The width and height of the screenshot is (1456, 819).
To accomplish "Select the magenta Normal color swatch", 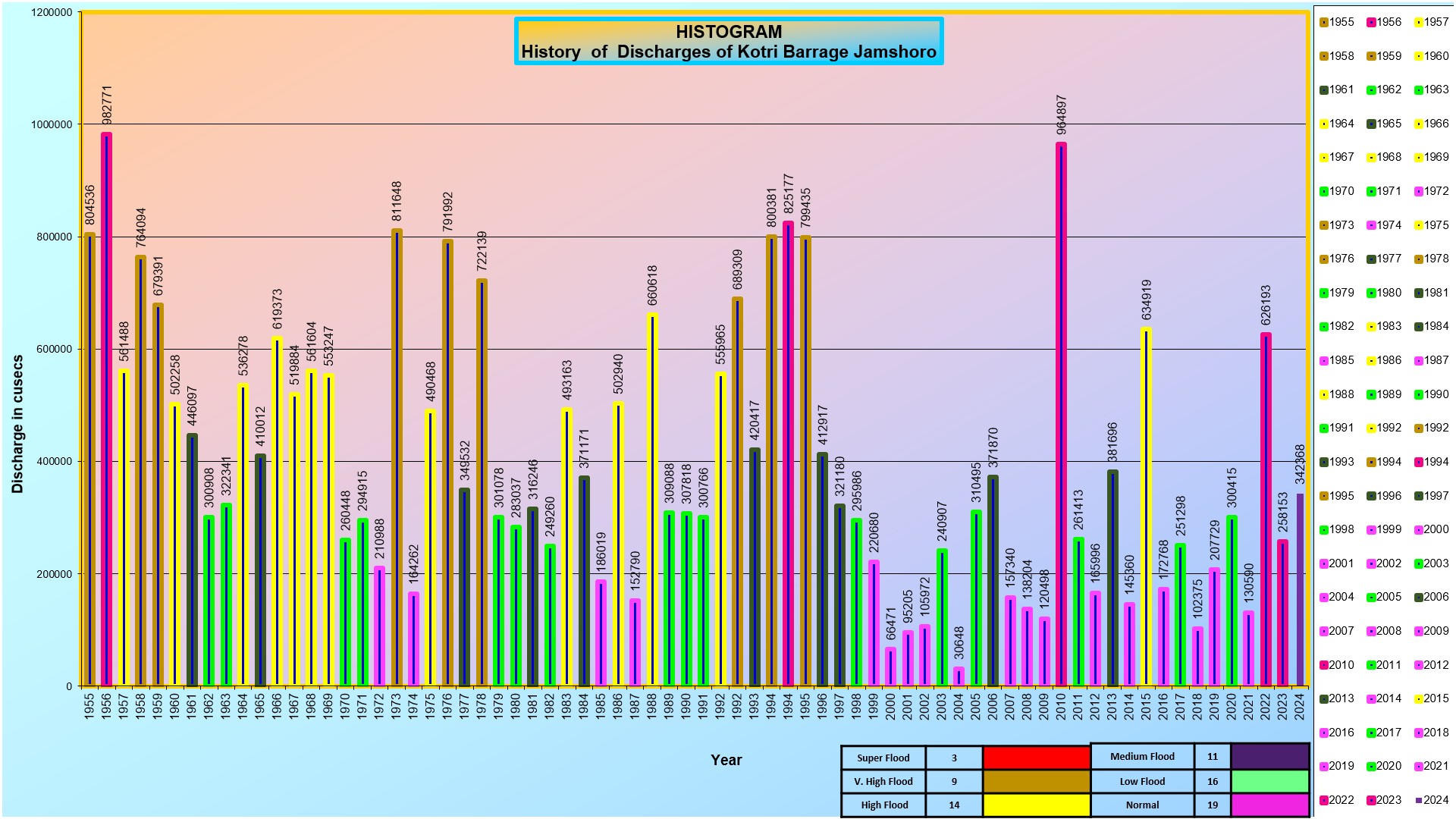I will [x=1270, y=805].
